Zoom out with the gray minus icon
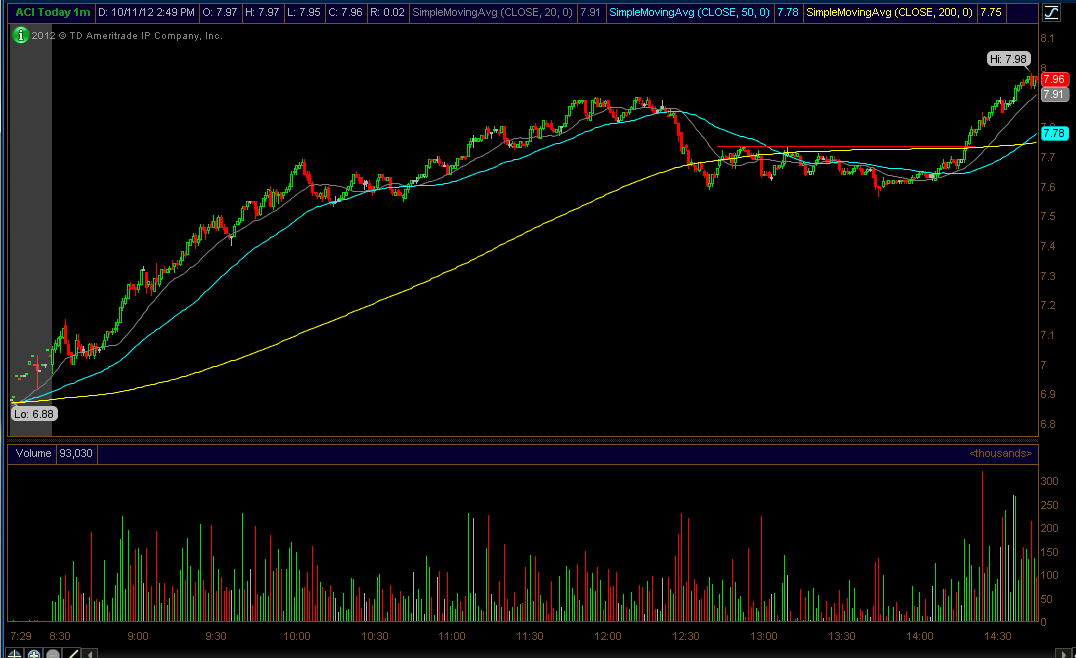This screenshot has width=1076, height=658. click(53, 653)
